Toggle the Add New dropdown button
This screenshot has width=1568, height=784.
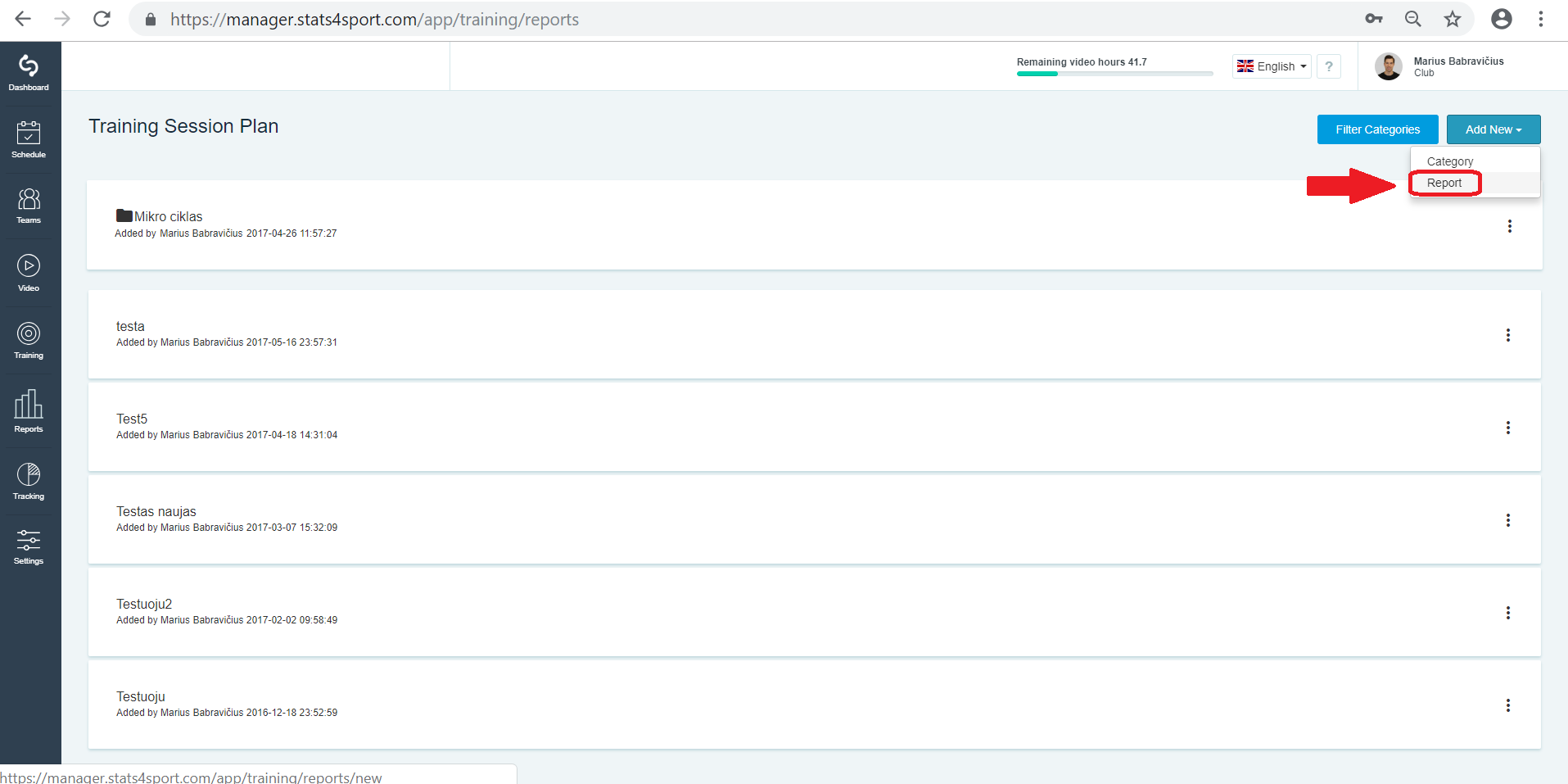1493,129
